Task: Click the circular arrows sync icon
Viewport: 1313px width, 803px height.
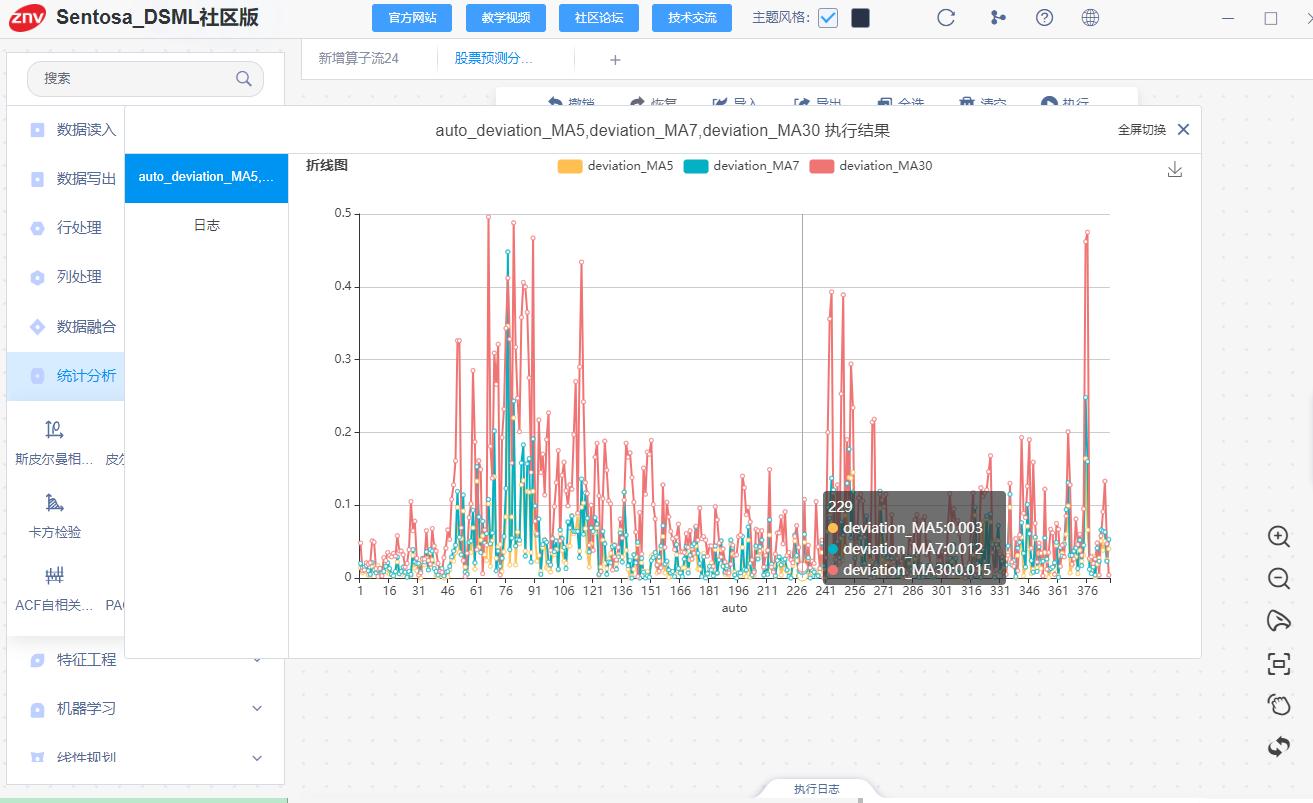Action: click(x=1278, y=746)
